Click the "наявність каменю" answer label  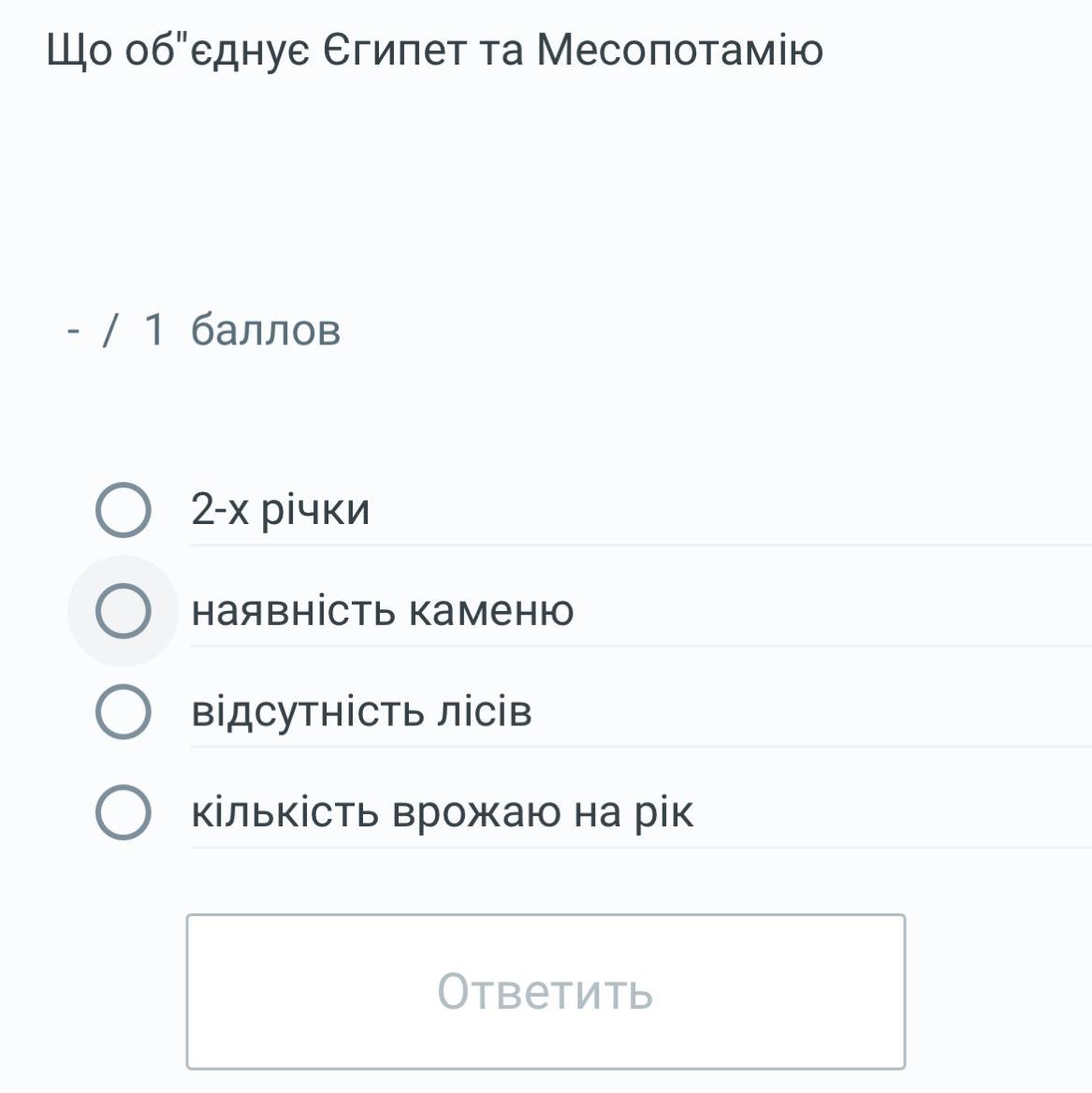(x=382, y=611)
